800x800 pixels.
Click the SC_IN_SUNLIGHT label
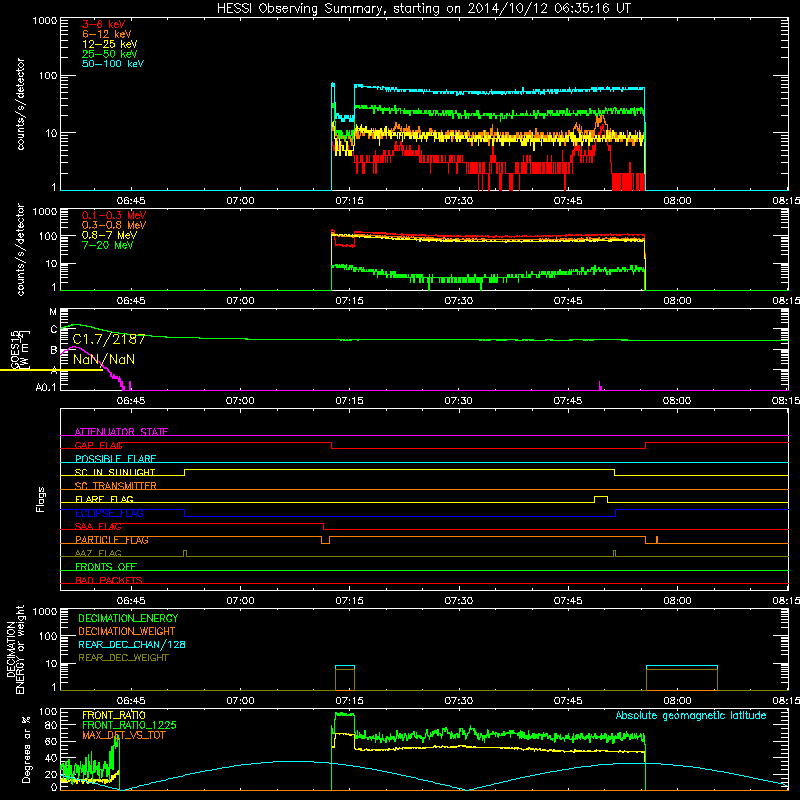[x=115, y=472]
